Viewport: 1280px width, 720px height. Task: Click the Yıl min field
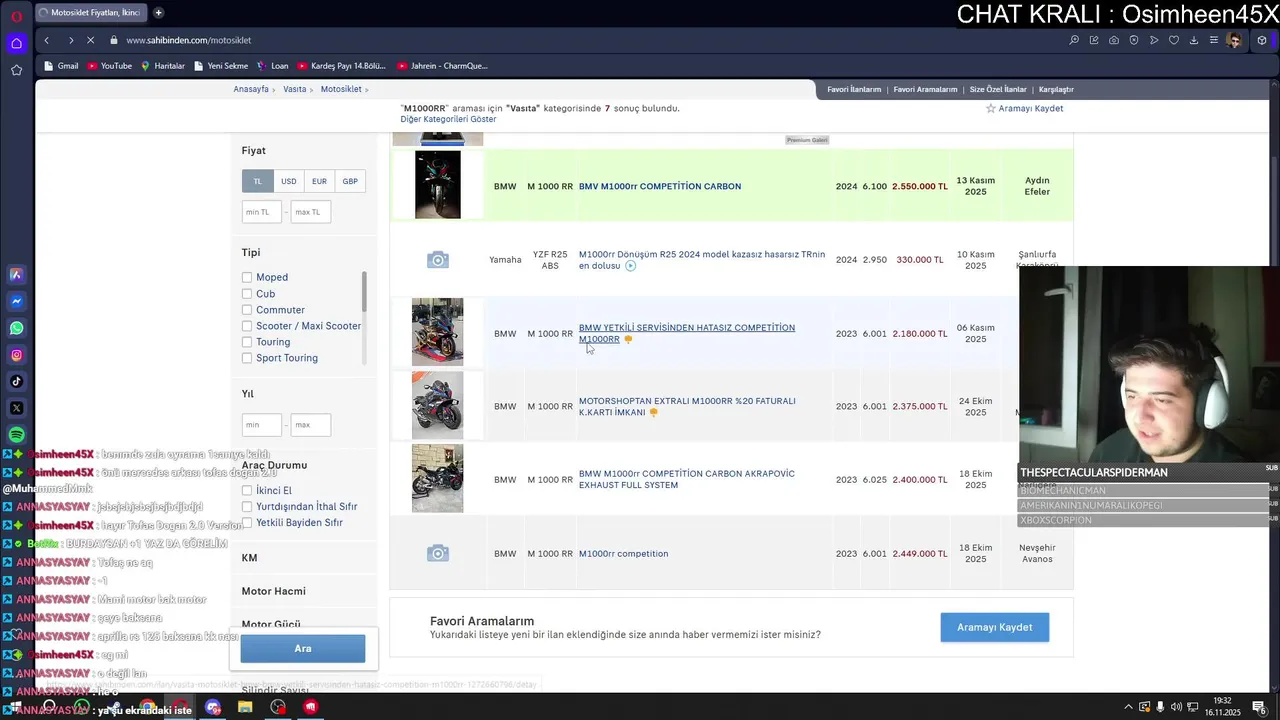pos(260,425)
